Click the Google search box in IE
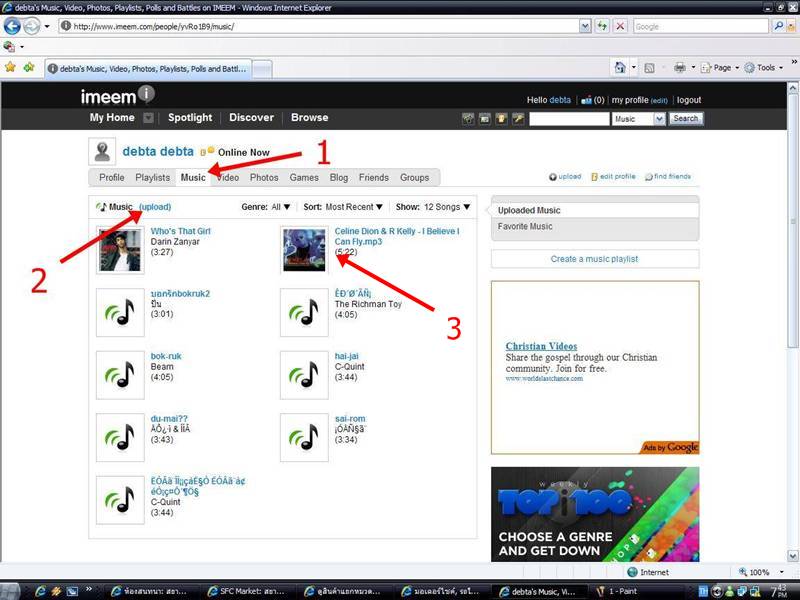The height and width of the screenshot is (600, 800). coord(701,26)
